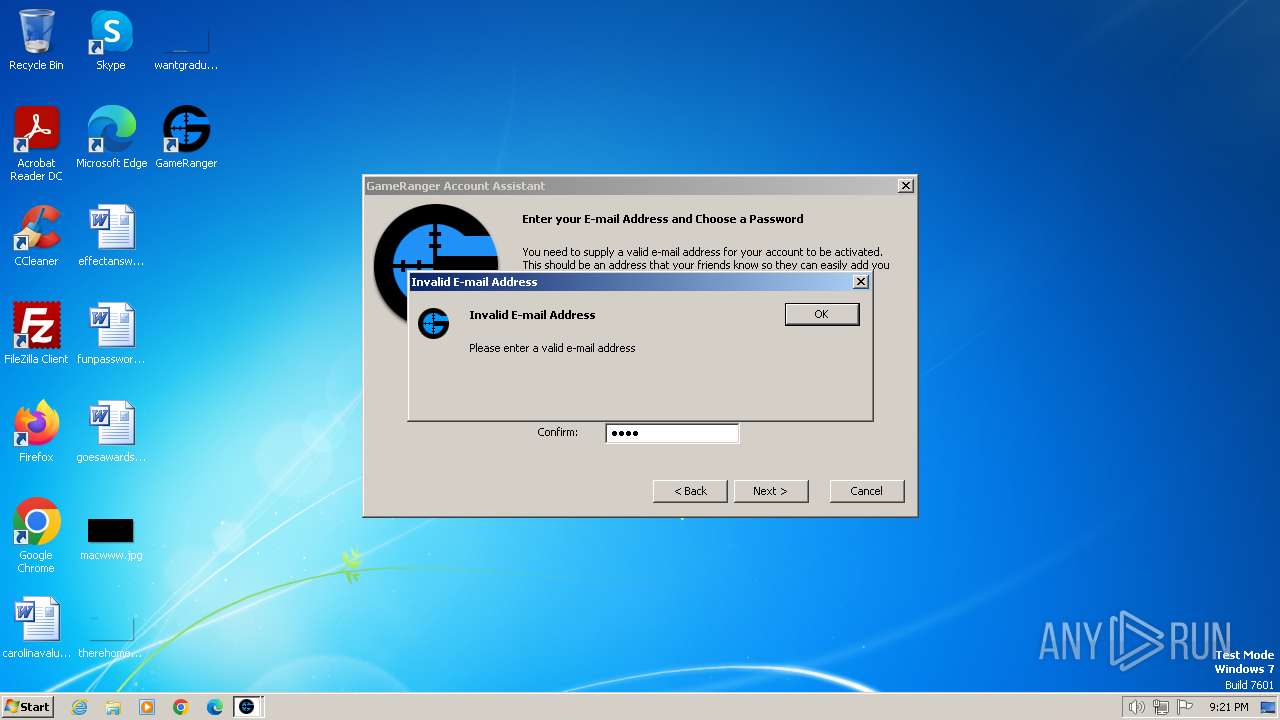The height and width of the screenshot is (720, 1280).
Task: Select the Google Chrome desktop shortcut
Action: click(x=36, y=536)
